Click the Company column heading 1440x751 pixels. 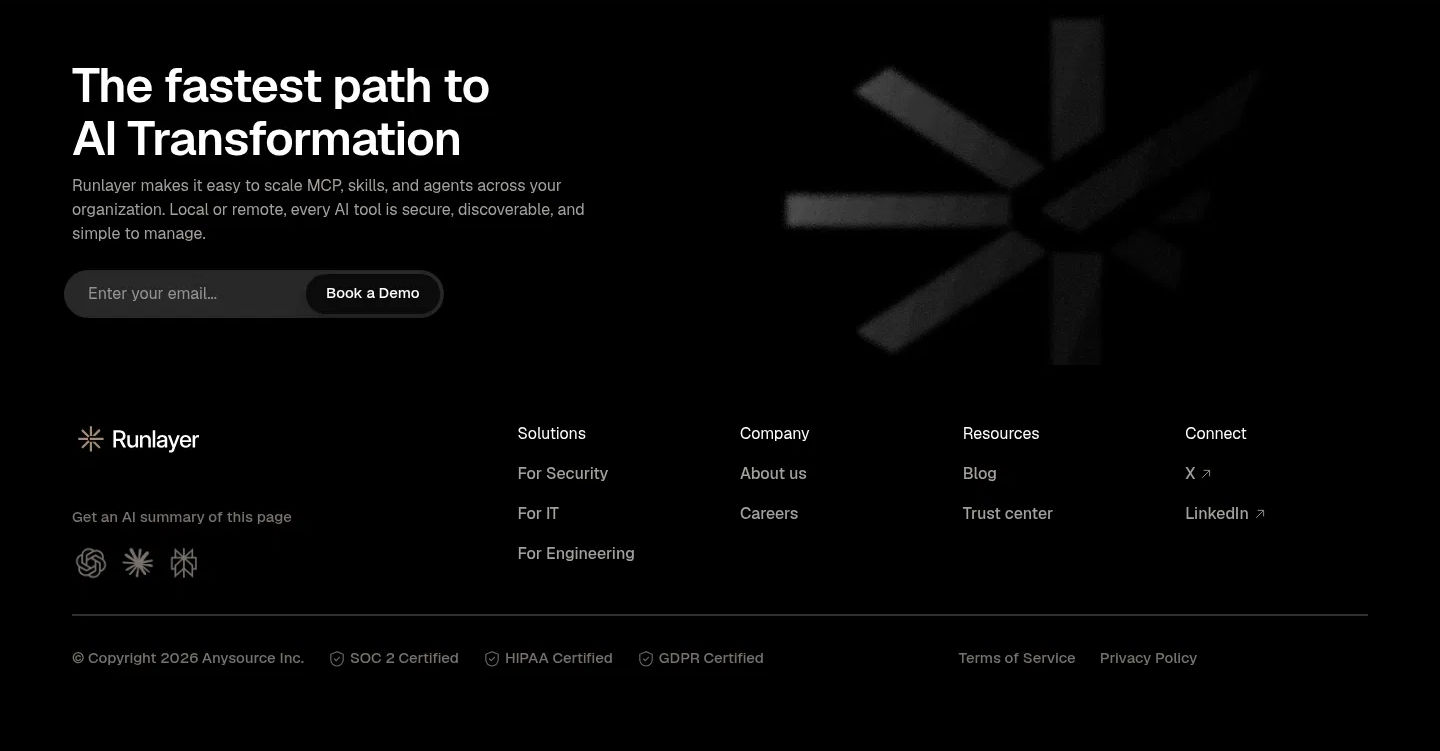[x=775, y=433]
